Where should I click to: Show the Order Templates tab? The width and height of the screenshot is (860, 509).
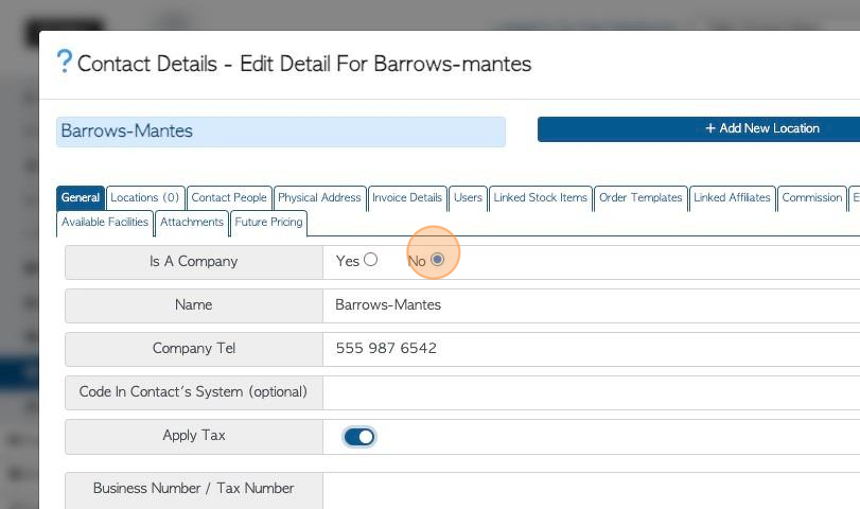coord(640,197)
